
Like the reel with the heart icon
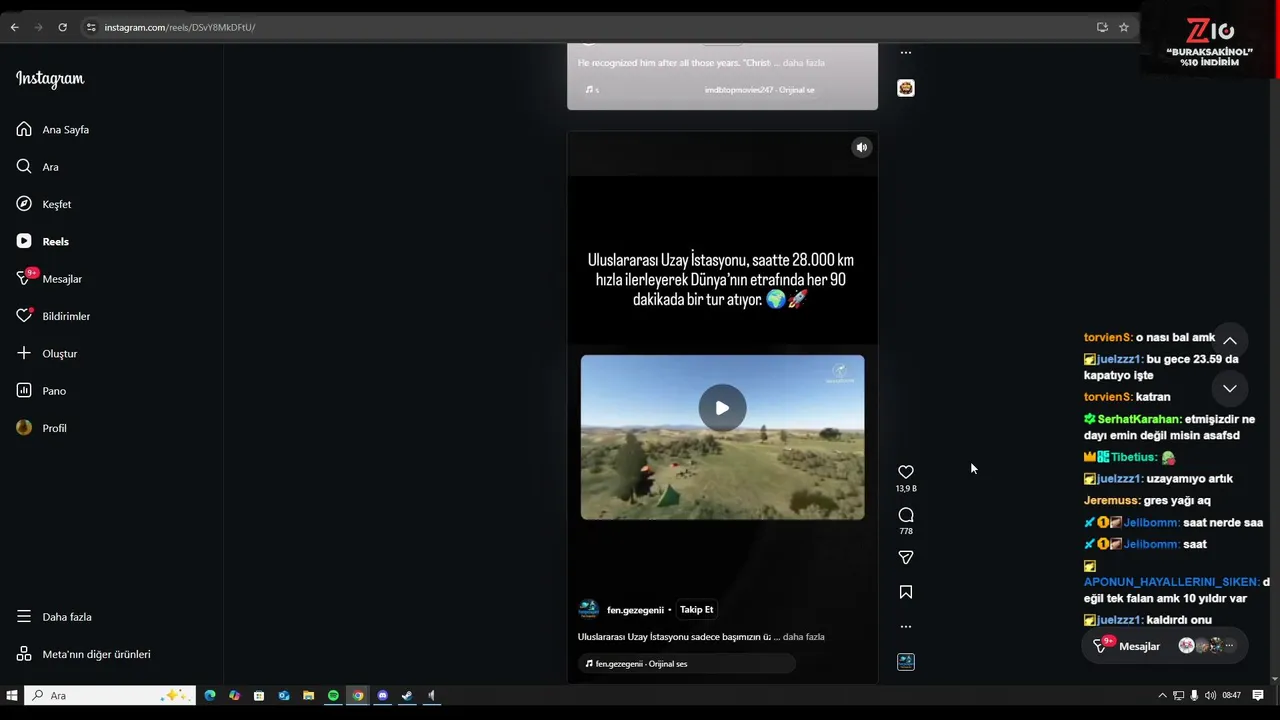click(906, 472)
